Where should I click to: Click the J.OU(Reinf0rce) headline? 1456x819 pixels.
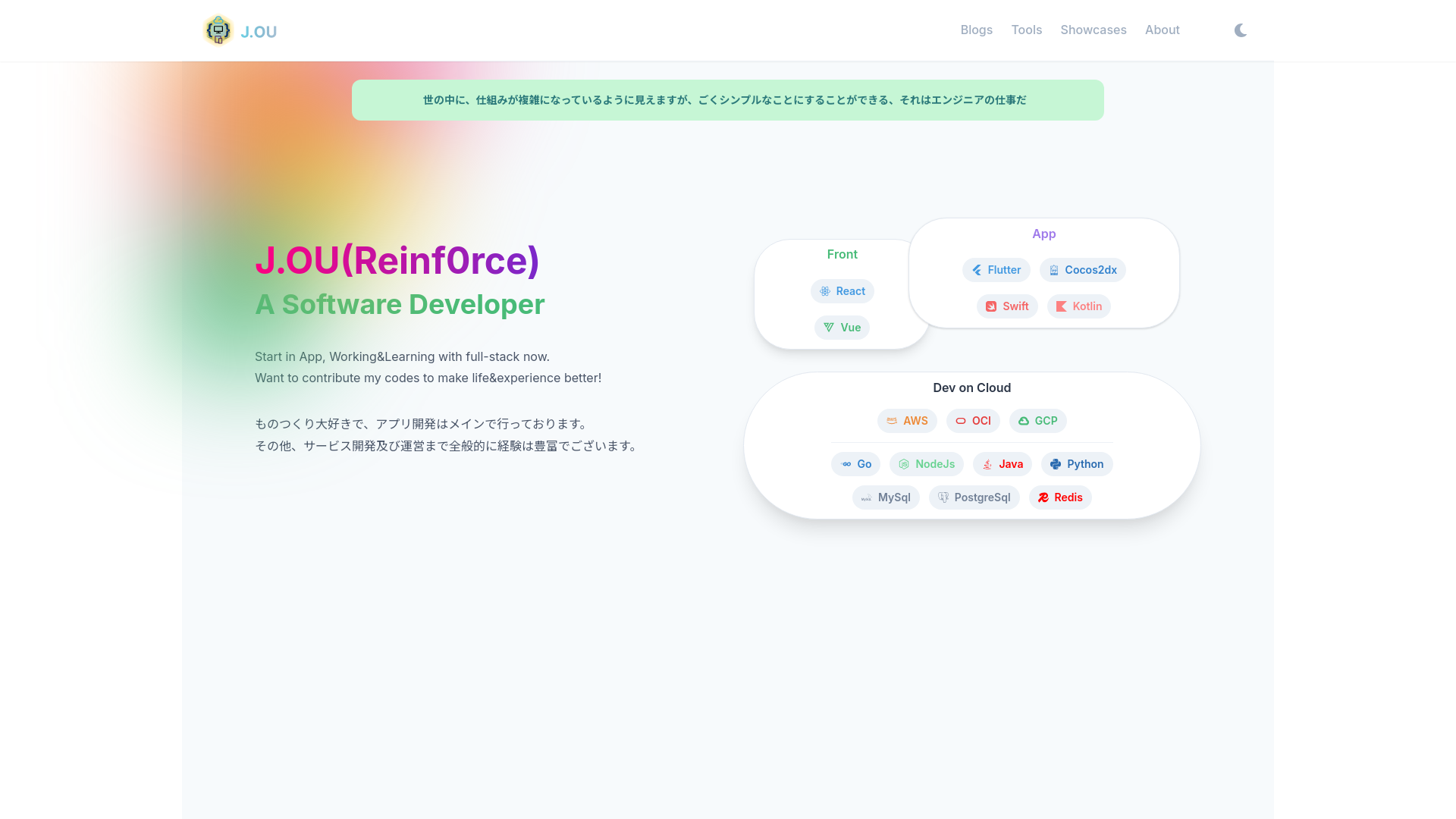point(397,260)
